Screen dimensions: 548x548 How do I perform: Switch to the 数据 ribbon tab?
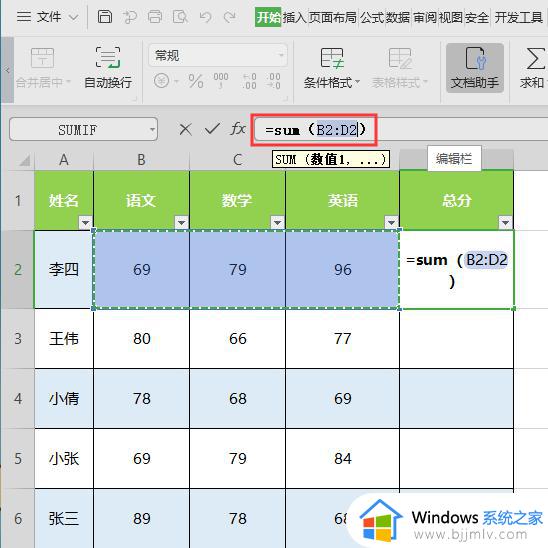pos(398,17)
